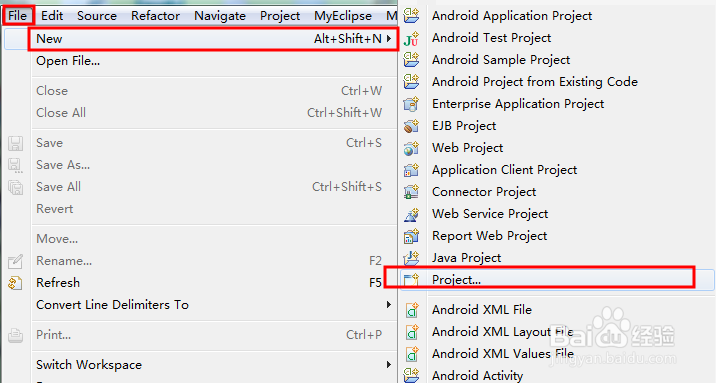
Task: Click the Web Project globe icon
Action: coord(411,148)
